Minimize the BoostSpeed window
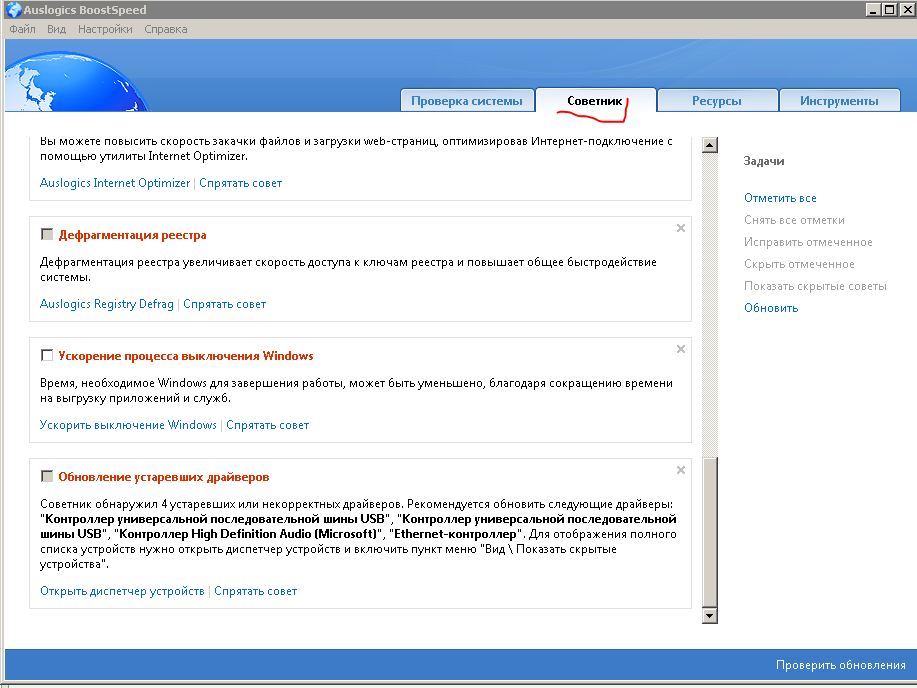This screenshot has width=917, height=688. 874,9
